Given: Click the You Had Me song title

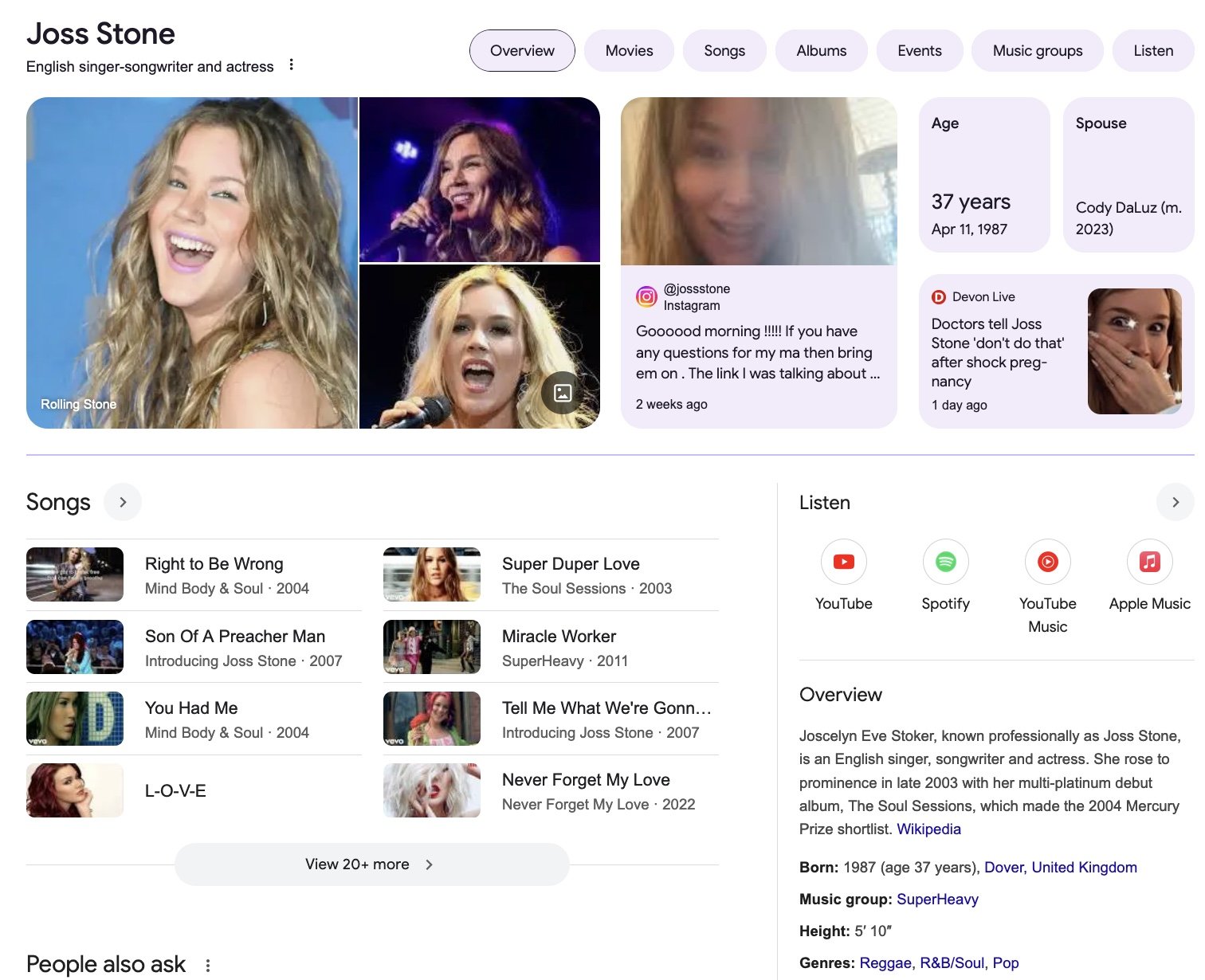Looking at the screenshot, I should (x=191, y=708).
